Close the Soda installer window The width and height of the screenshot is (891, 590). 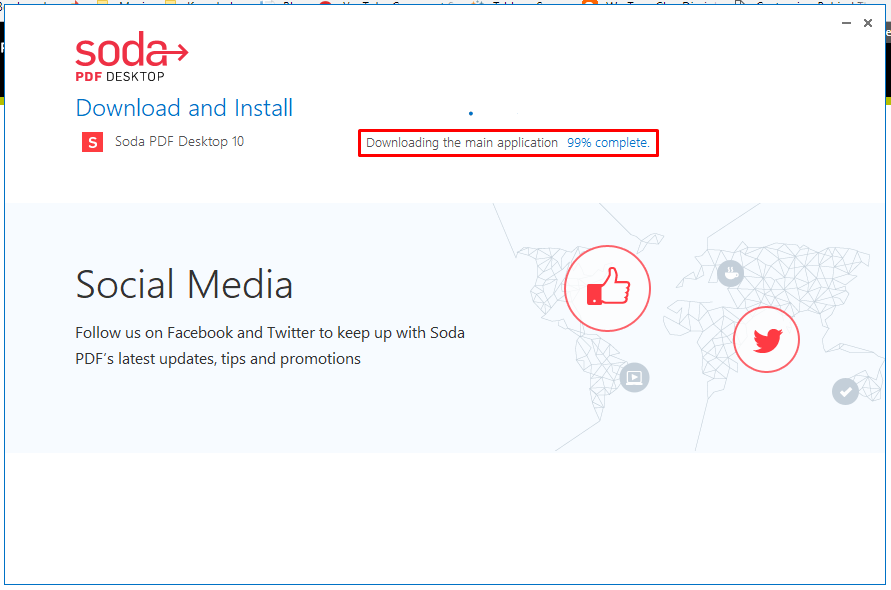[868, 23]
